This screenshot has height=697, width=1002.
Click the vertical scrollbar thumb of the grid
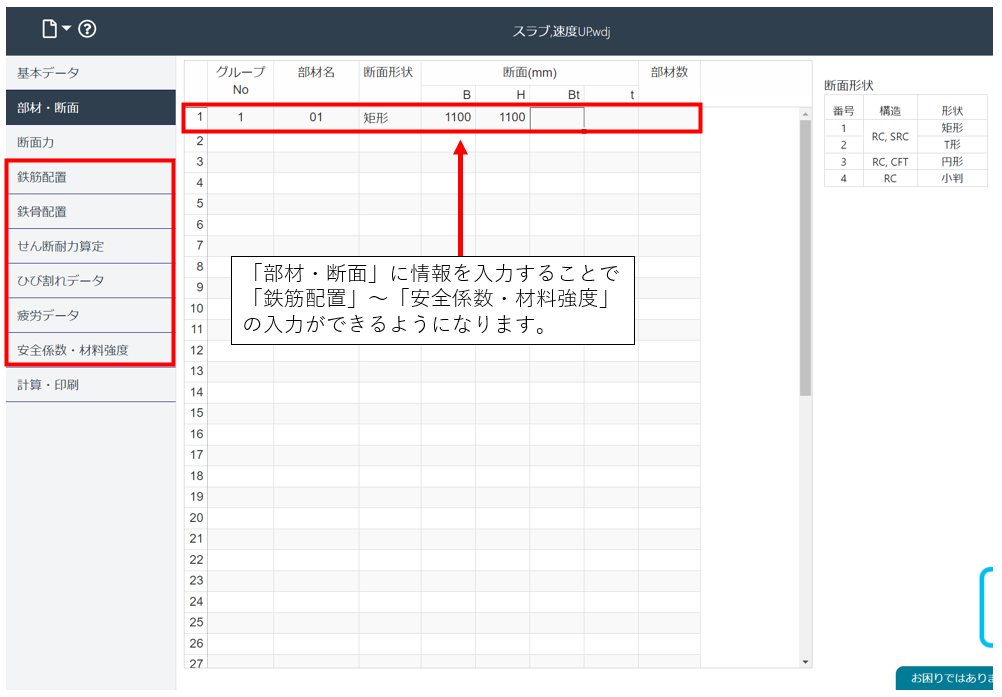[805, 258]
